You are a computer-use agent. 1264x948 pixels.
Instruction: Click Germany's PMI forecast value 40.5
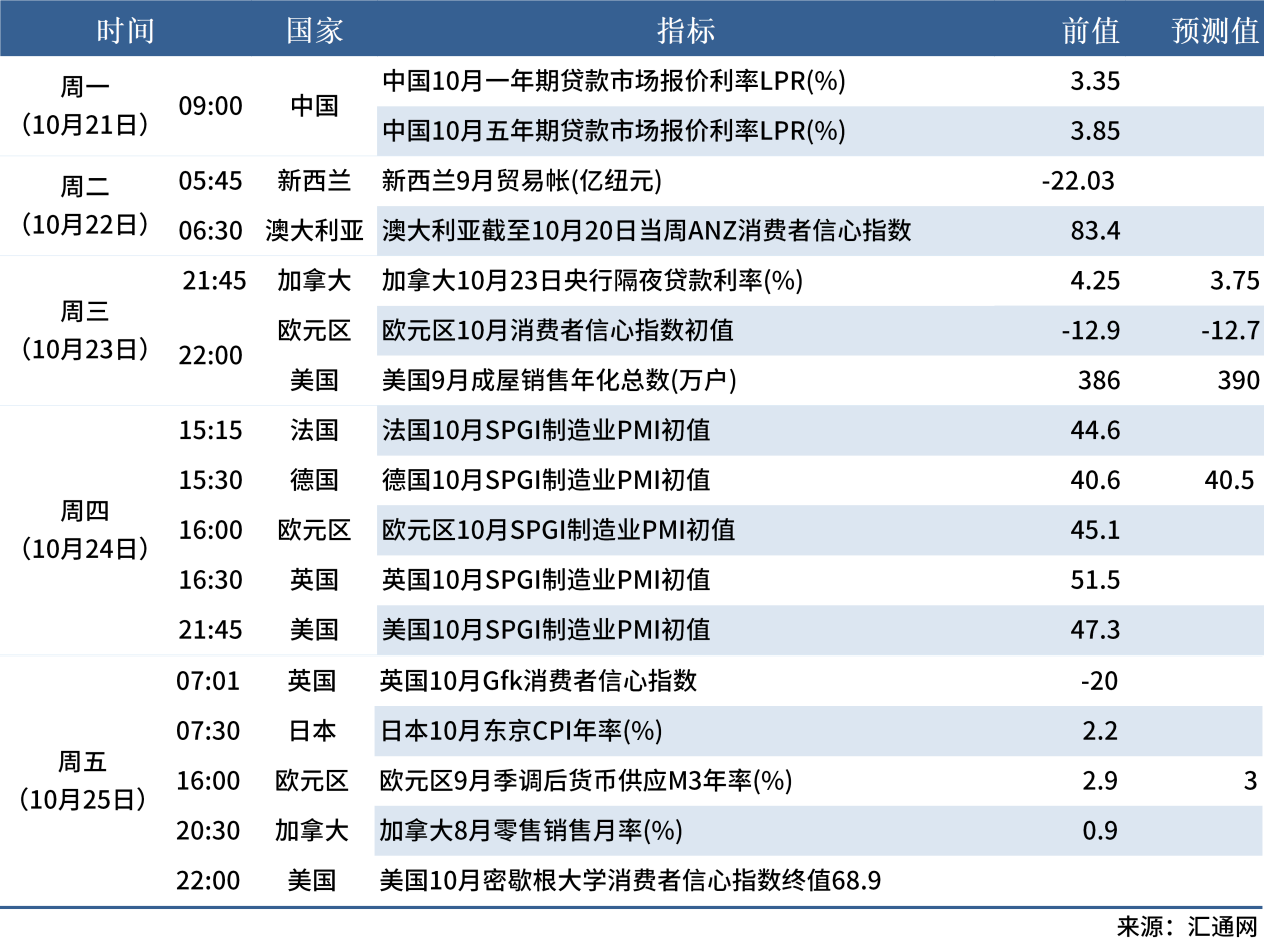tap(1232, 480)
